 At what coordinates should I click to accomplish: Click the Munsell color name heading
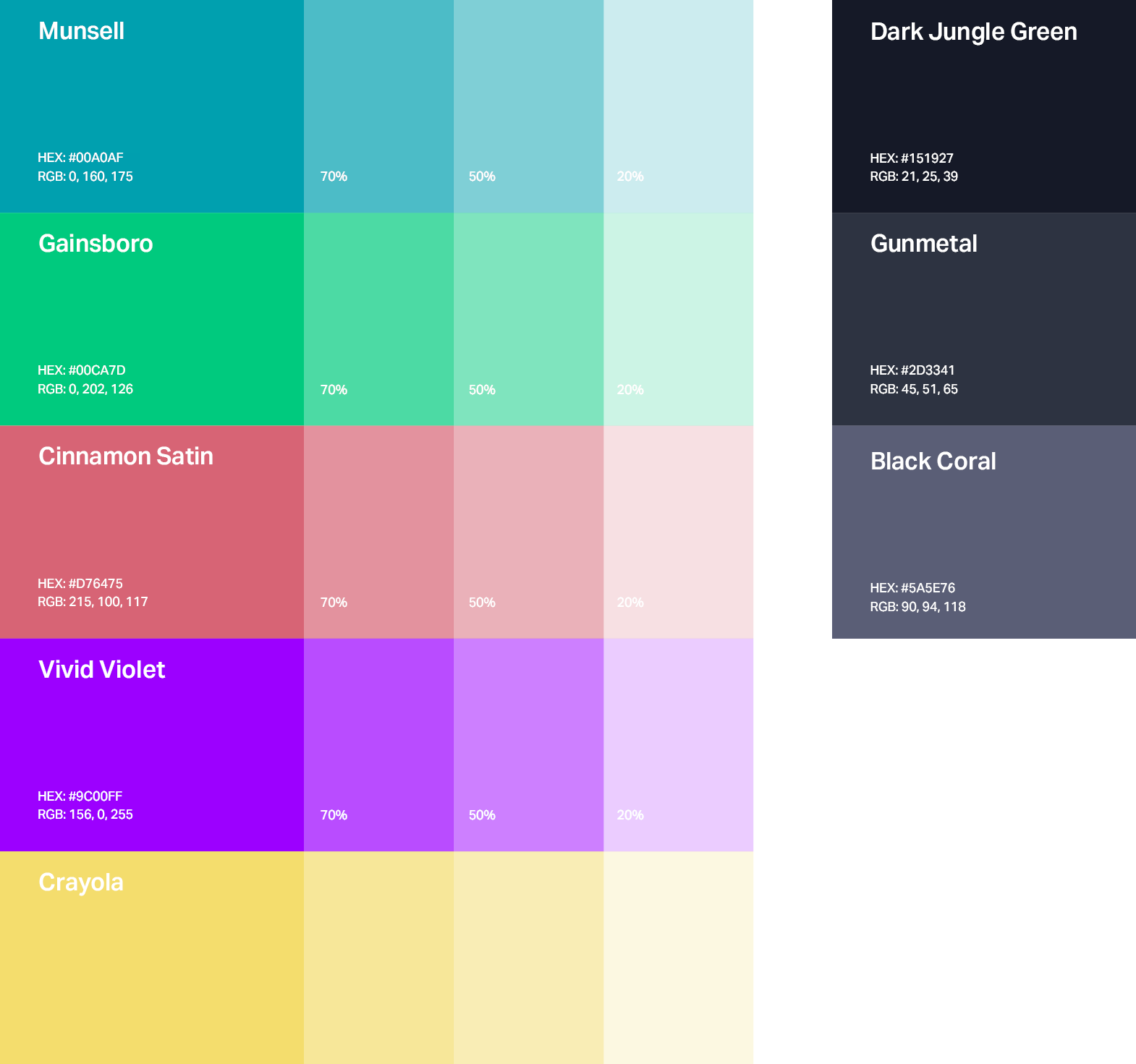81,31
